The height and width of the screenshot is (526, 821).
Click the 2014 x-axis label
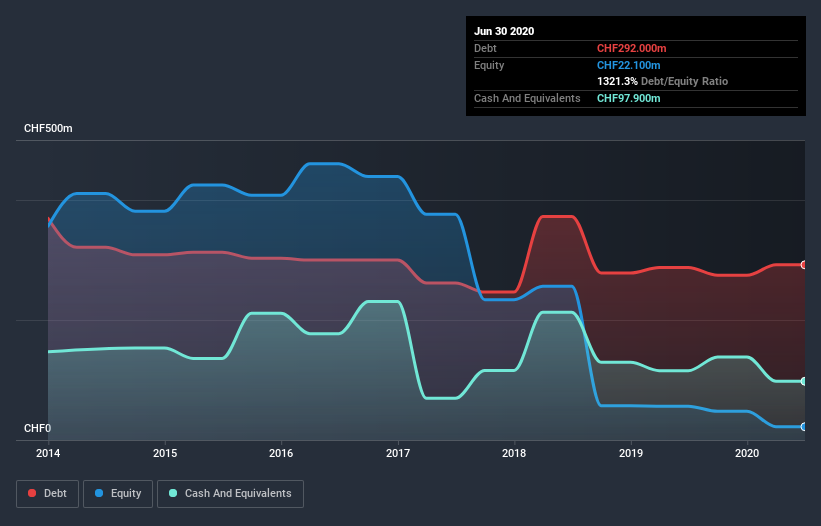pos(48,453)
